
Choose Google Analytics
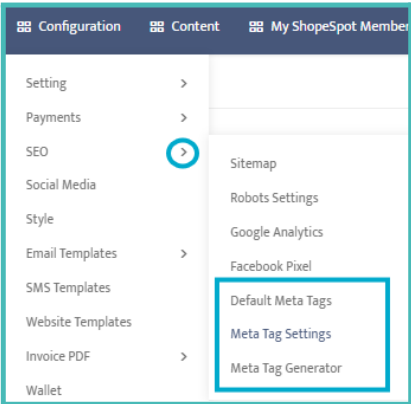click(x=277, y=232)
